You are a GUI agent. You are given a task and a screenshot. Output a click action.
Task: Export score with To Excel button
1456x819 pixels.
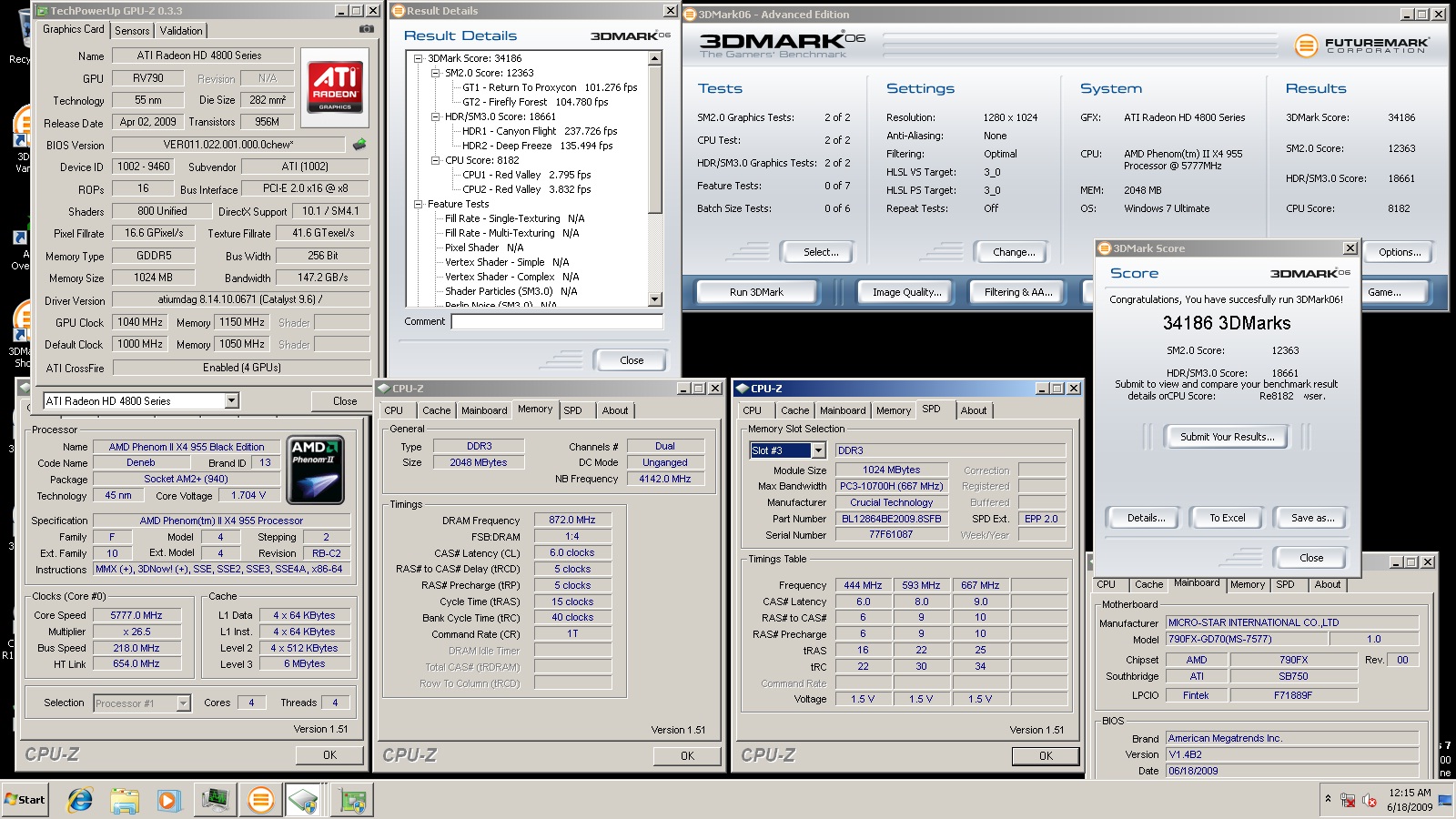(1227, 518)
